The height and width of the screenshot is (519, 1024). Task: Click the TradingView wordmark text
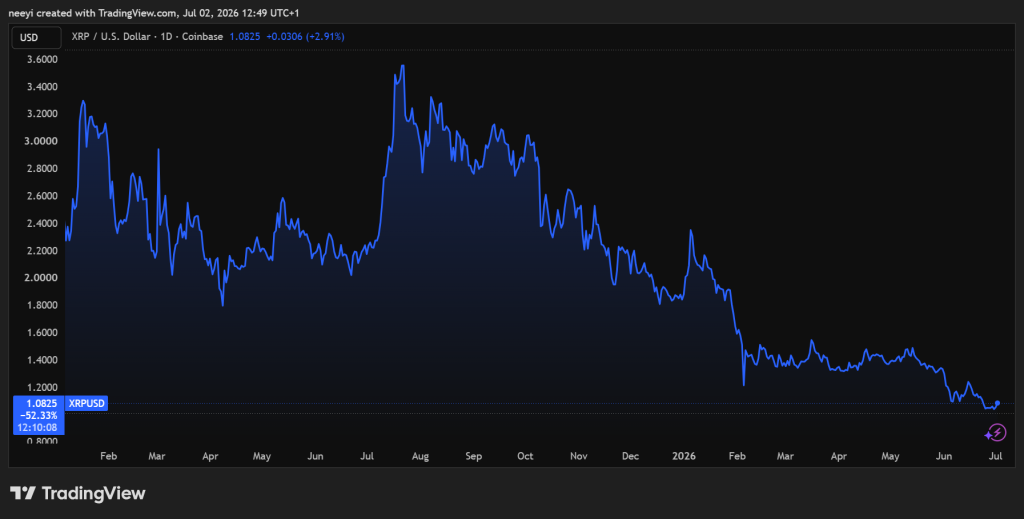(x=93, y=494)
